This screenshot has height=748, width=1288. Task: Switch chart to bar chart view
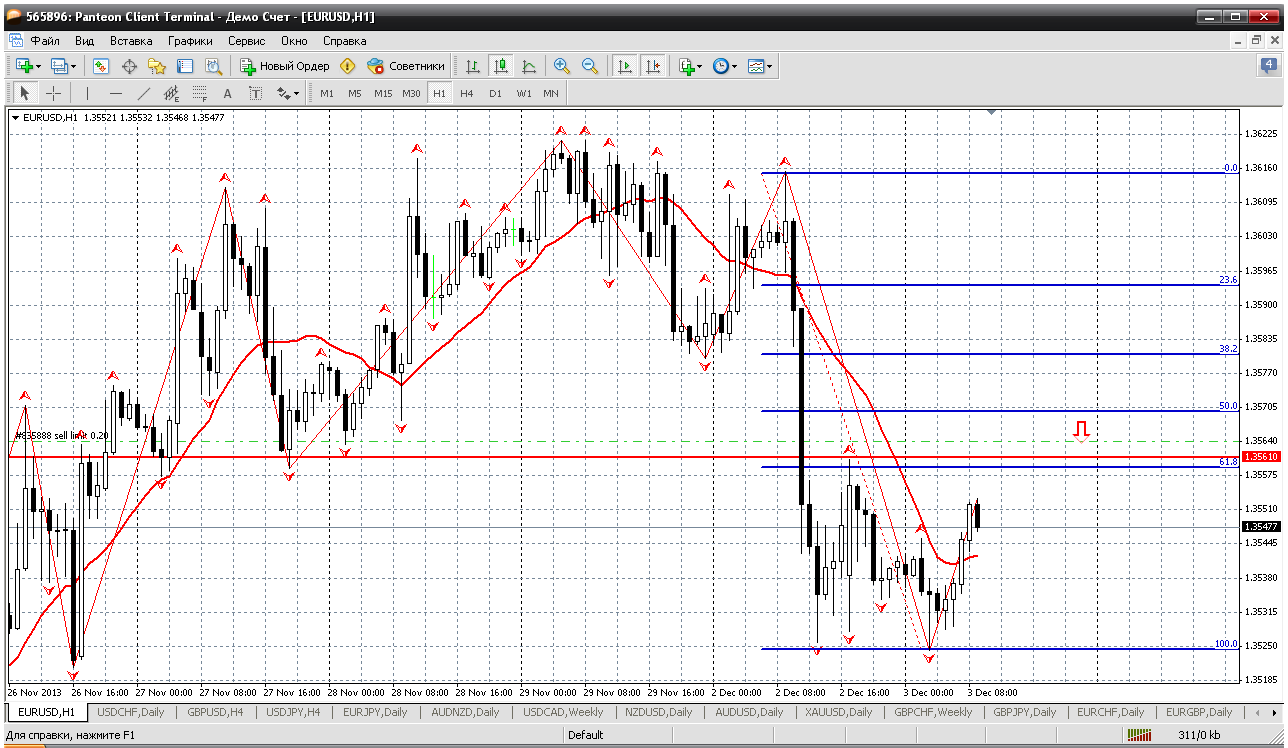pyautogui.click(x=473, y=66)
